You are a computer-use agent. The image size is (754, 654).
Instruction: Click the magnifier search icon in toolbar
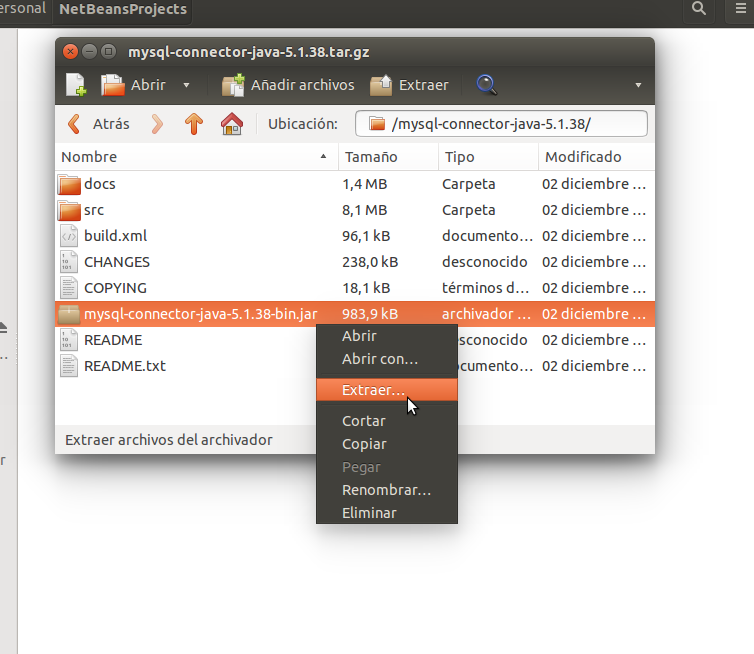point(486,85)
